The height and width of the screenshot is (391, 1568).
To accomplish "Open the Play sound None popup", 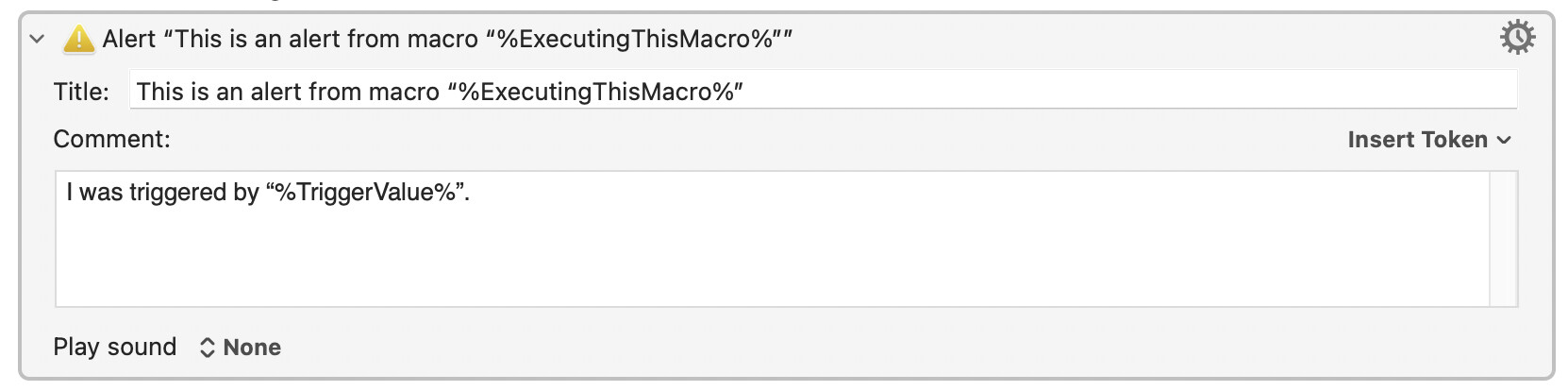I will coord(251,348).
